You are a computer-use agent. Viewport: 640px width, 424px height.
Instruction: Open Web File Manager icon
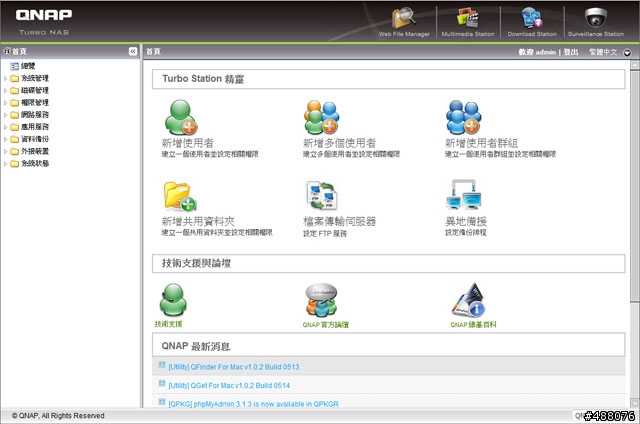pos(403,18)
